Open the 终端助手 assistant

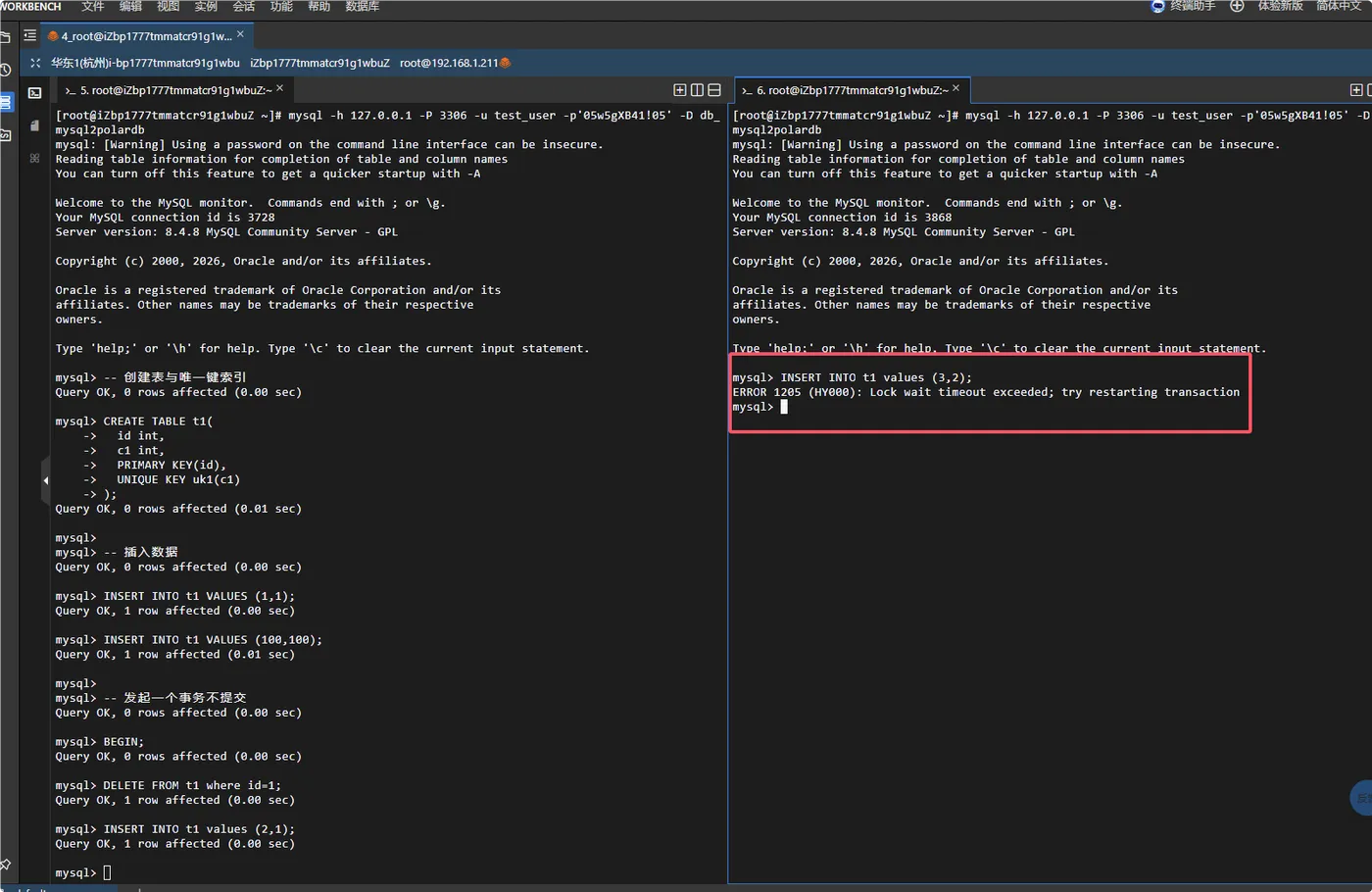pyautogui.click(x=1184, y=6)
